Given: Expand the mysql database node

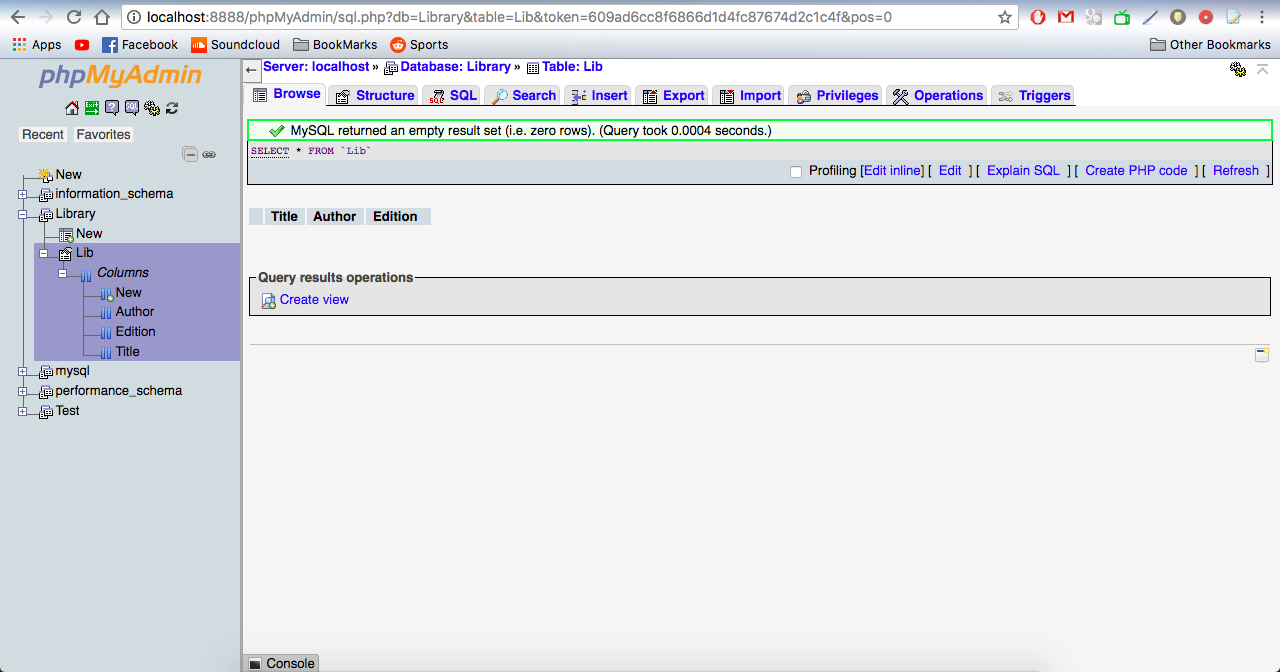Looking at the screenshot, I should tap(23, 371).
